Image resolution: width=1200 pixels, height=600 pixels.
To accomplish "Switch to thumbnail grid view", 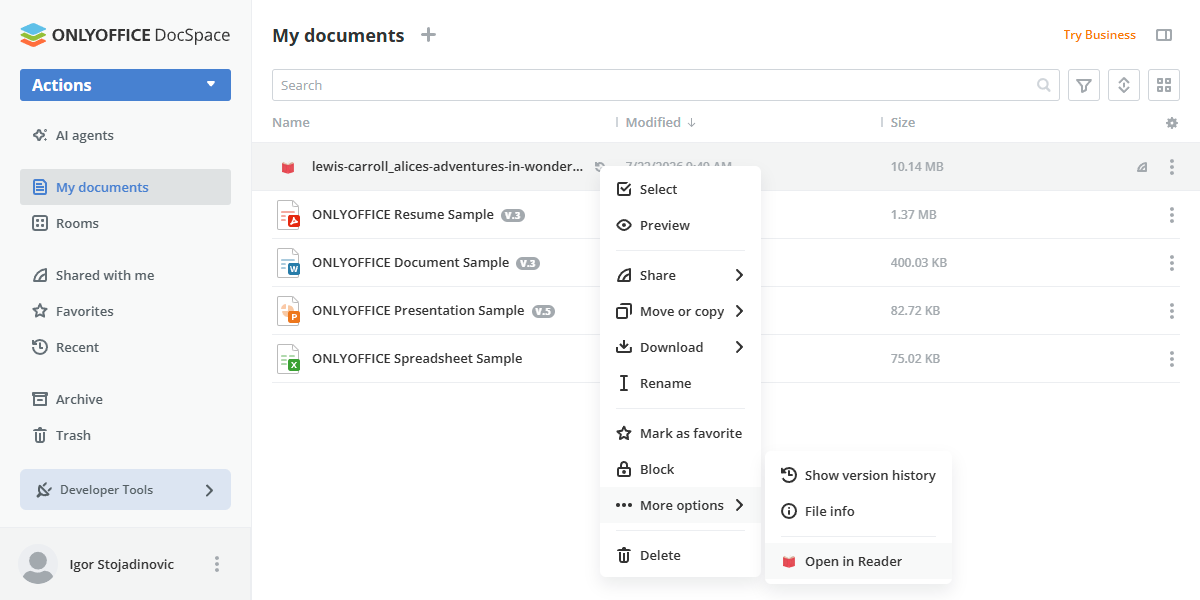I will point(1164,85).
